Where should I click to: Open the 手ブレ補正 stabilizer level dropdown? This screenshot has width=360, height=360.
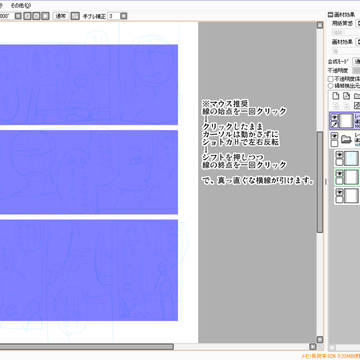point(124,16)
